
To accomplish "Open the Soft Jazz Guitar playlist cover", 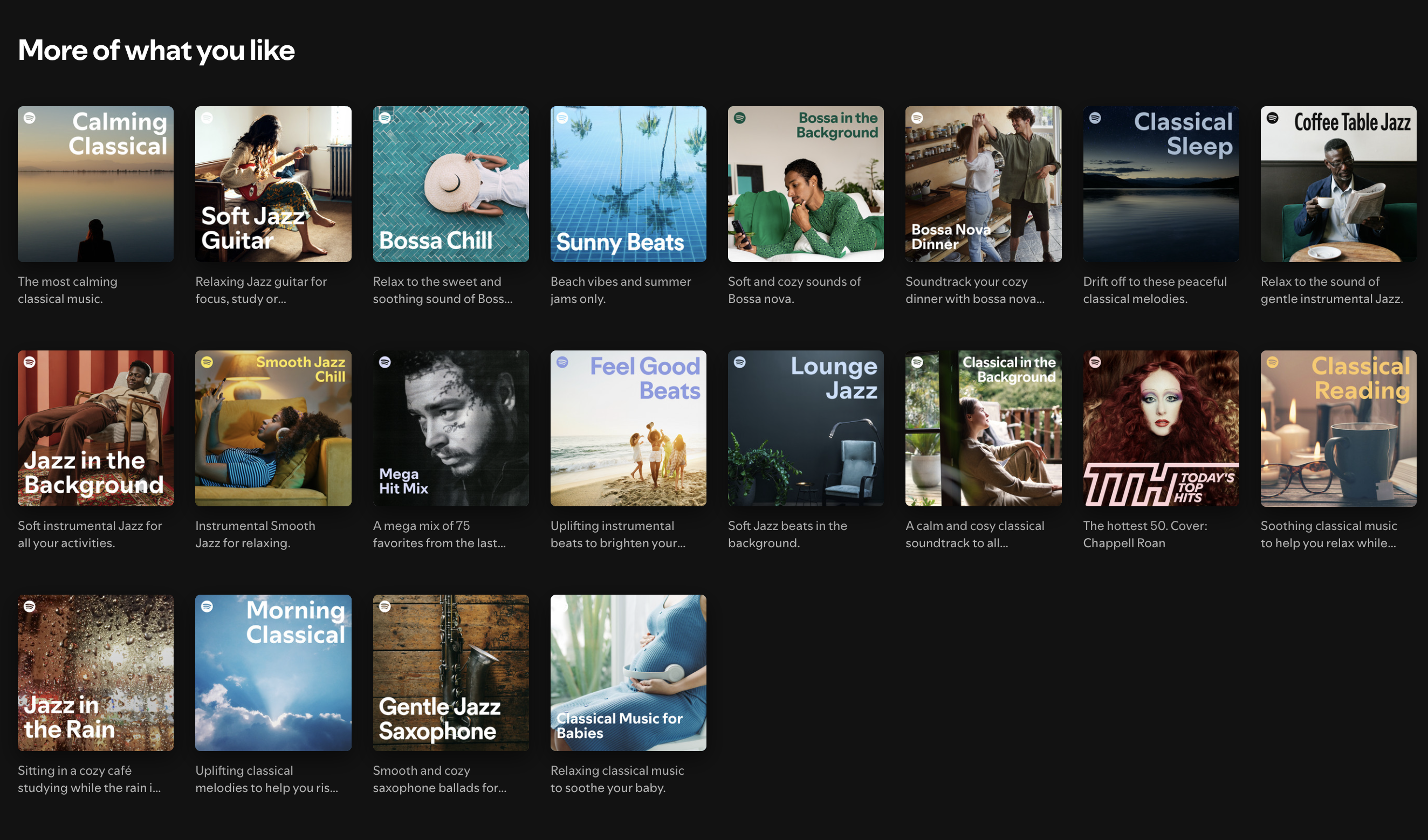I will pos(273,184).
